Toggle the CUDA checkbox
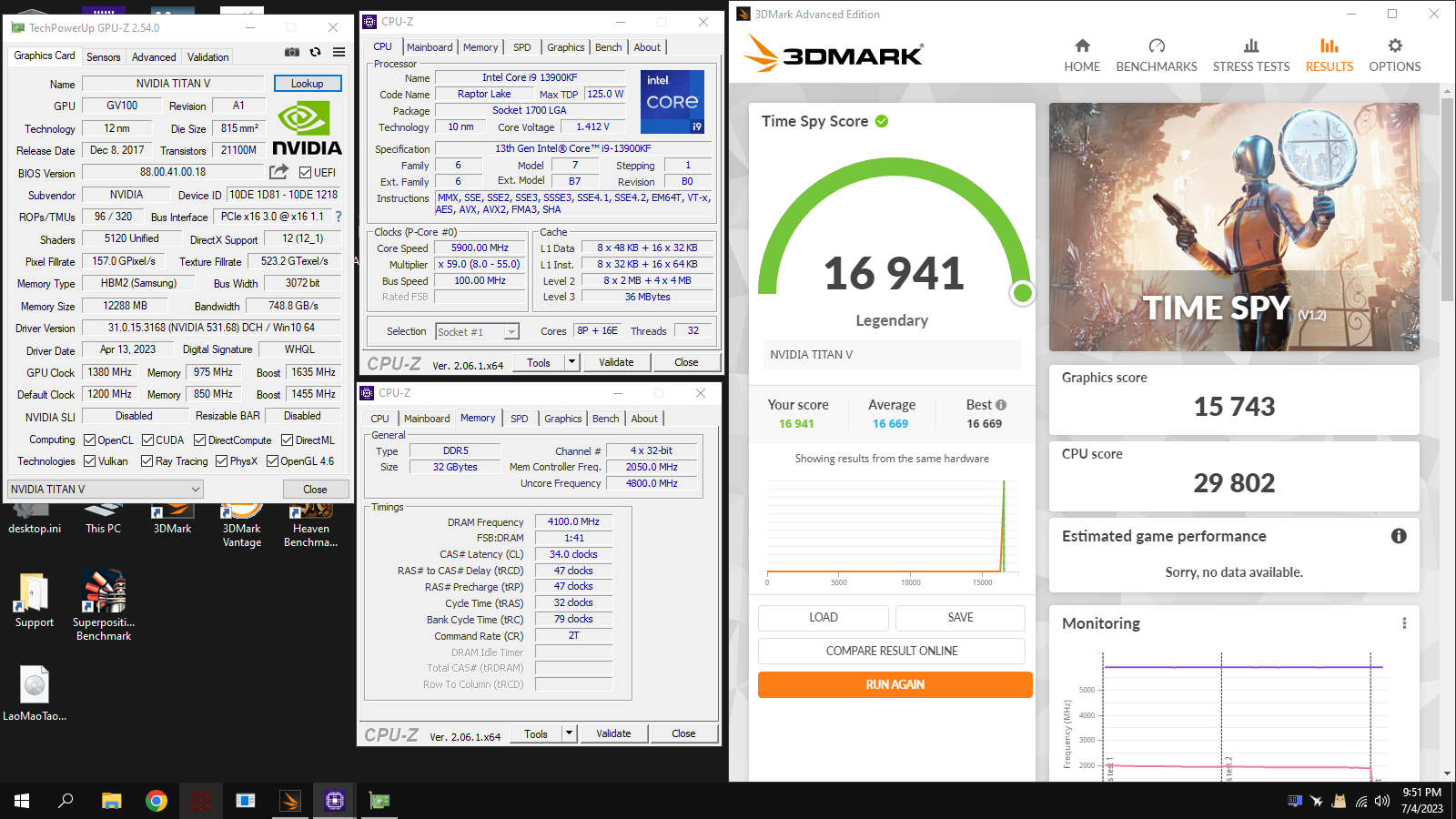Screen dimensions: 1456x819 (x=147, y=440)
